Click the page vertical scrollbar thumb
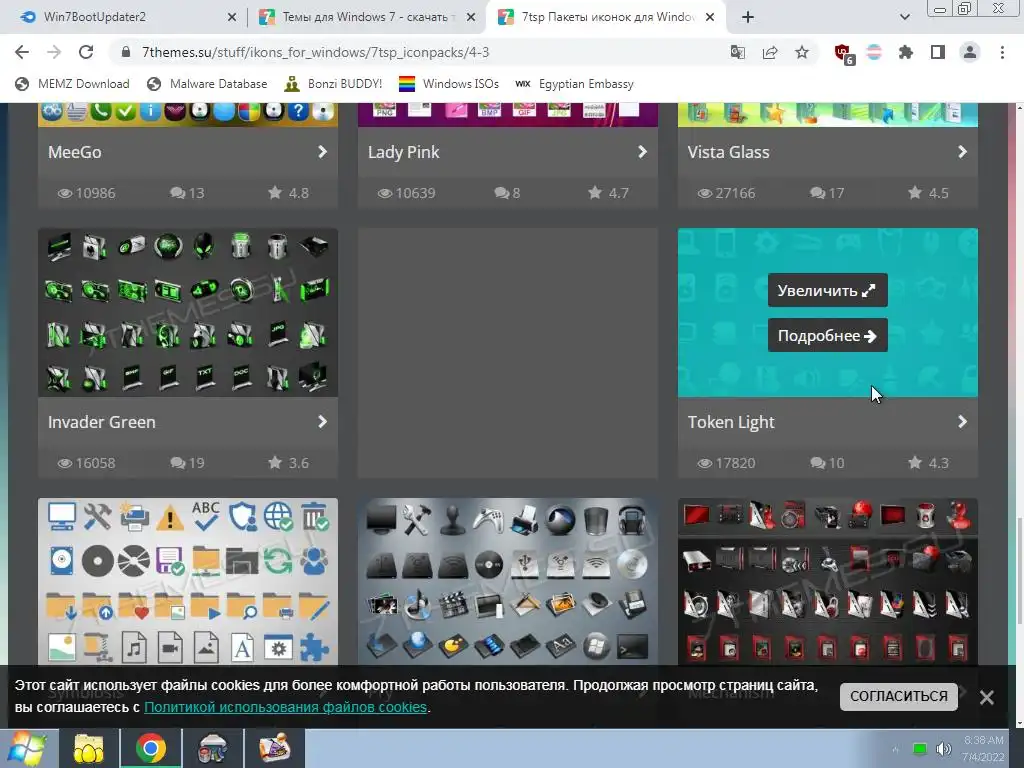Image resolution: width=1024 pixels, height=768 pixels. pos(1019,571)
